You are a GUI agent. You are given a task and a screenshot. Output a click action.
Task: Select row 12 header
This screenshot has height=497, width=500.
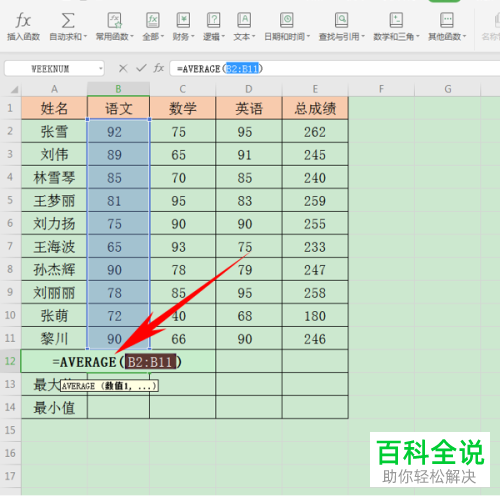pyautogui.click(x=10, y=361)
